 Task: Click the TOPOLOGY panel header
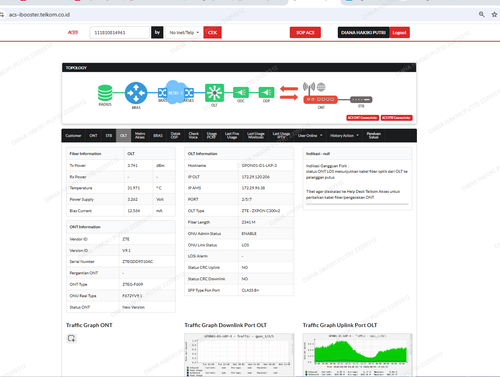239,68
